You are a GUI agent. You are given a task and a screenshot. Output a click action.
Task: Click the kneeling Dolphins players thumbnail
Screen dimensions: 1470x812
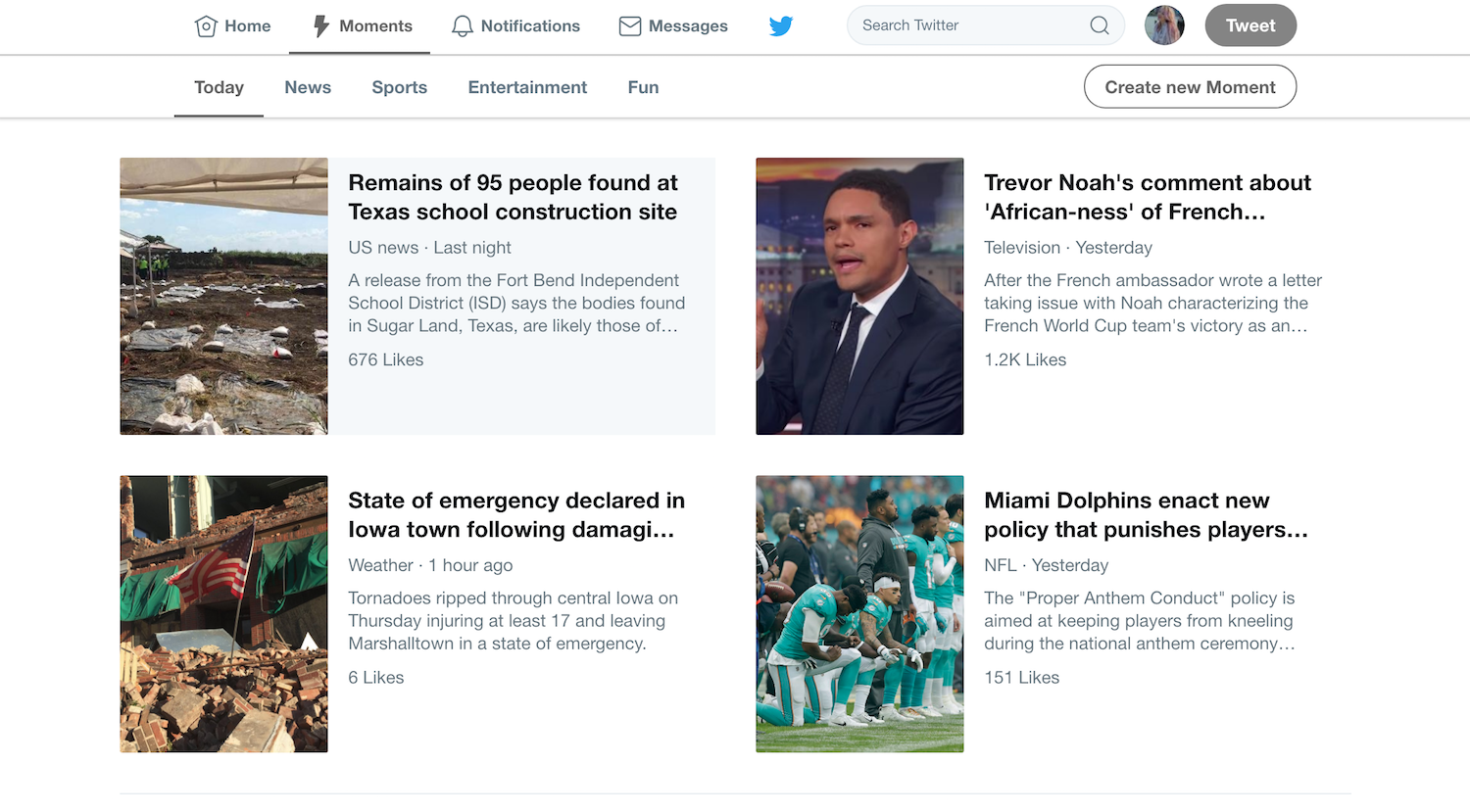coord(859,614)
